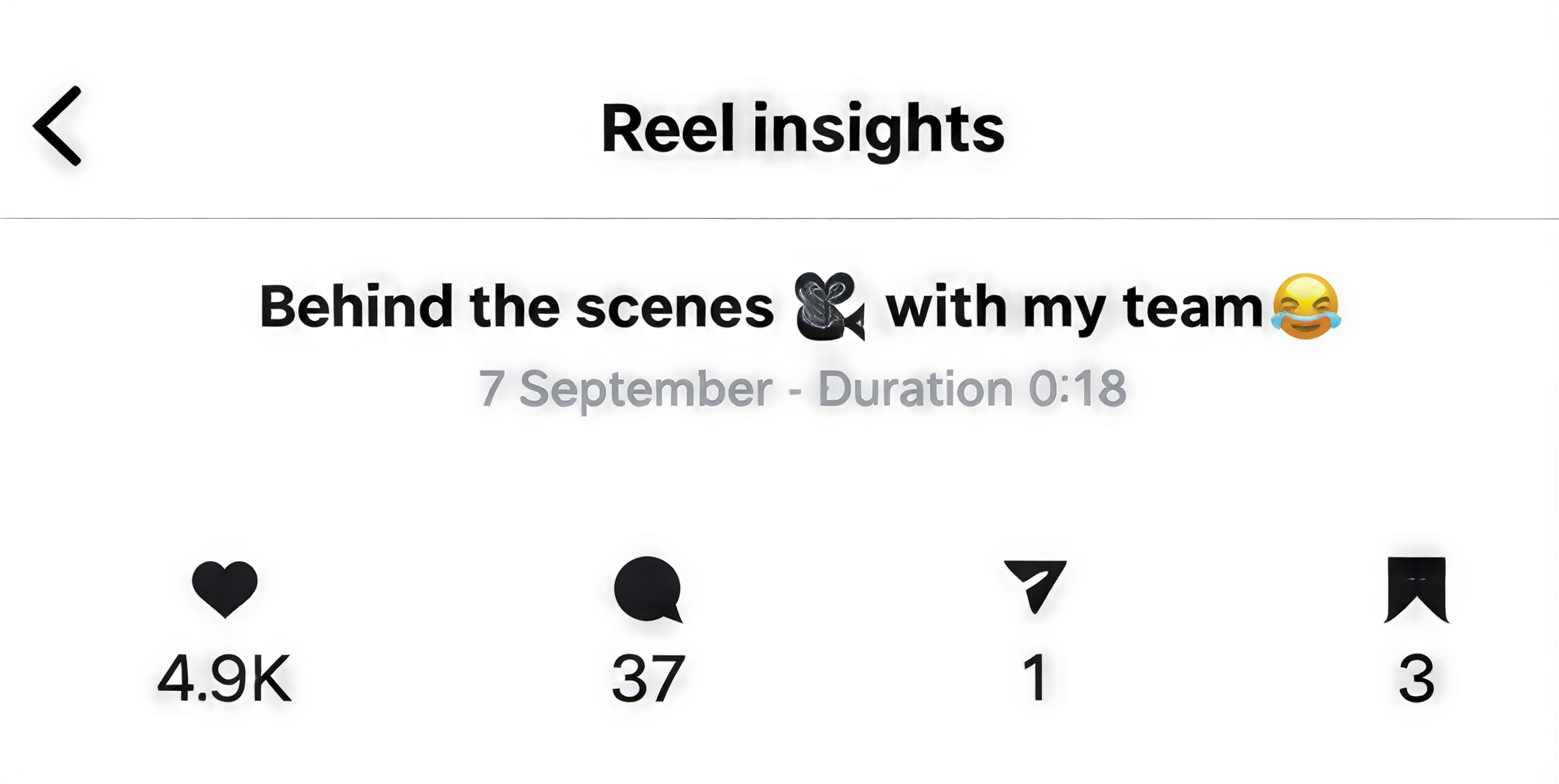Click the shares count of 1

1035,678
